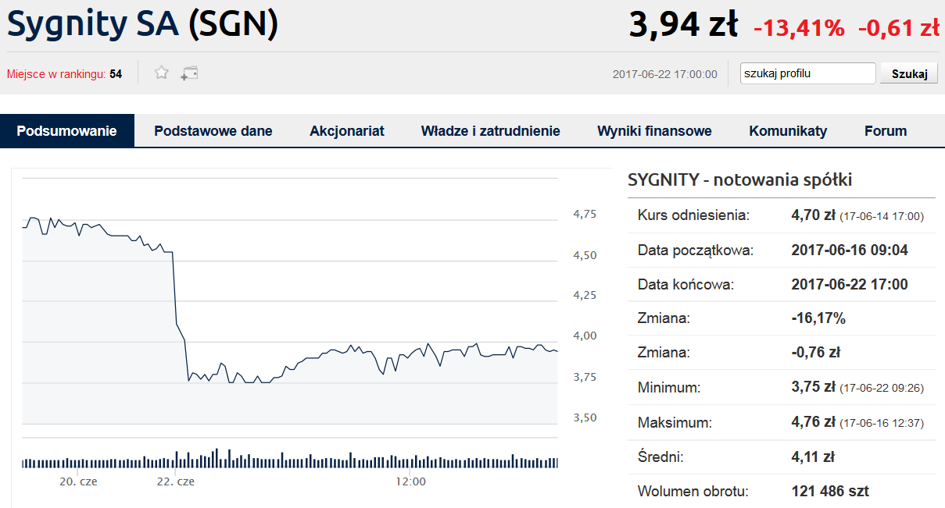
Task: Click the 3,50 price axis label
Action: (585, 418)
